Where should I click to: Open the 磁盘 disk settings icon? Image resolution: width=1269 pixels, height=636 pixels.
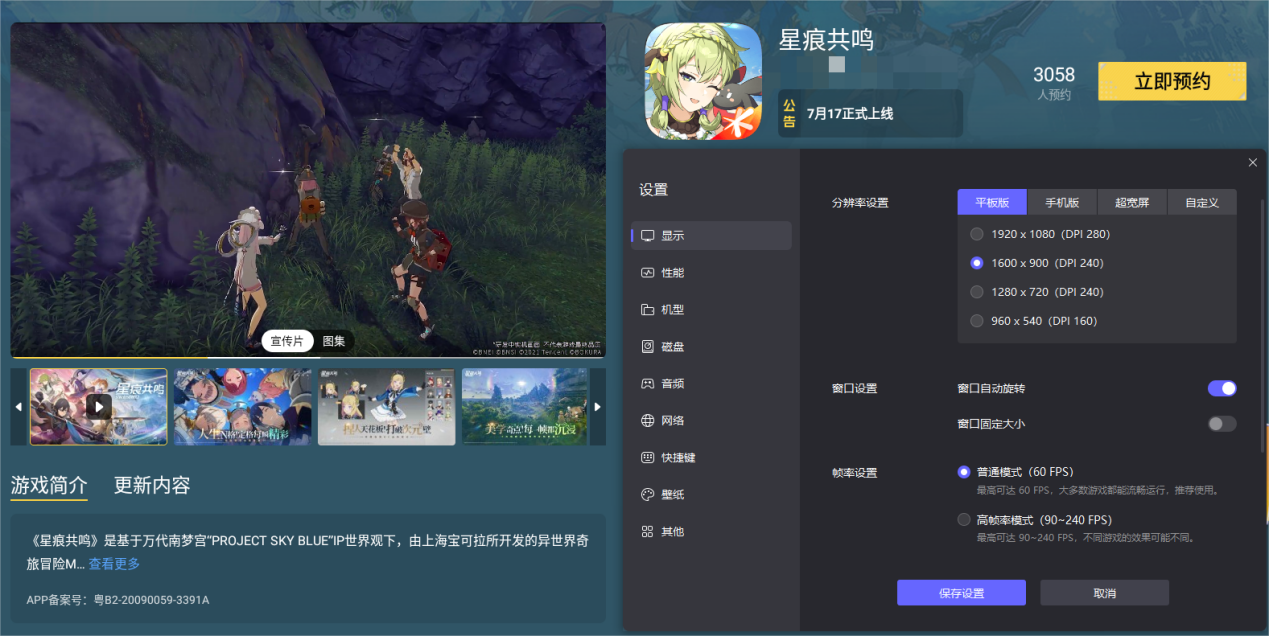tap(648, 346)
